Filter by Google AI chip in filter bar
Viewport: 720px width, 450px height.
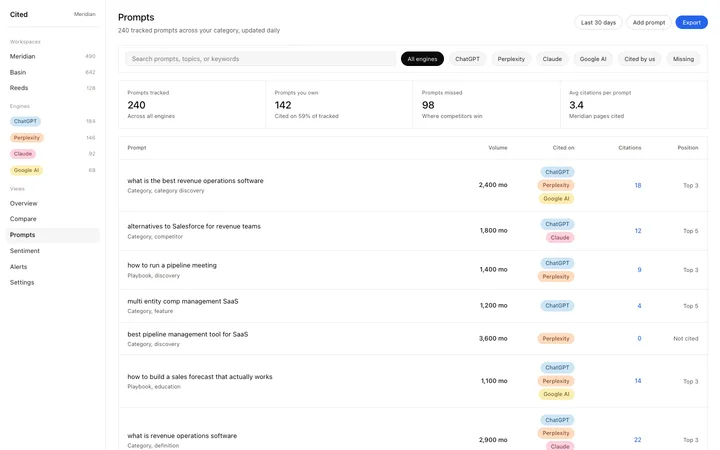point(593,59)
